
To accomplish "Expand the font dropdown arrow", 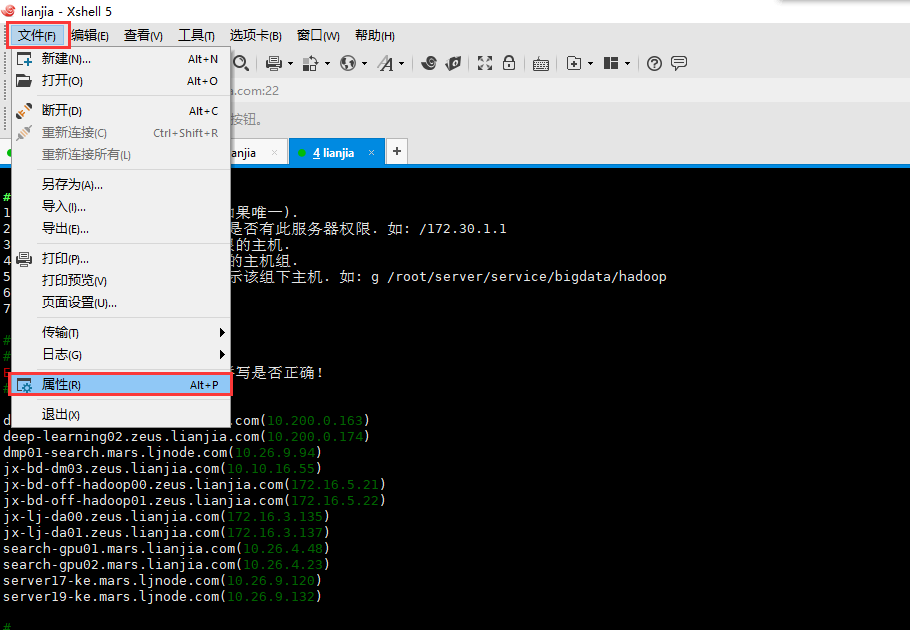I will point(402,63).
